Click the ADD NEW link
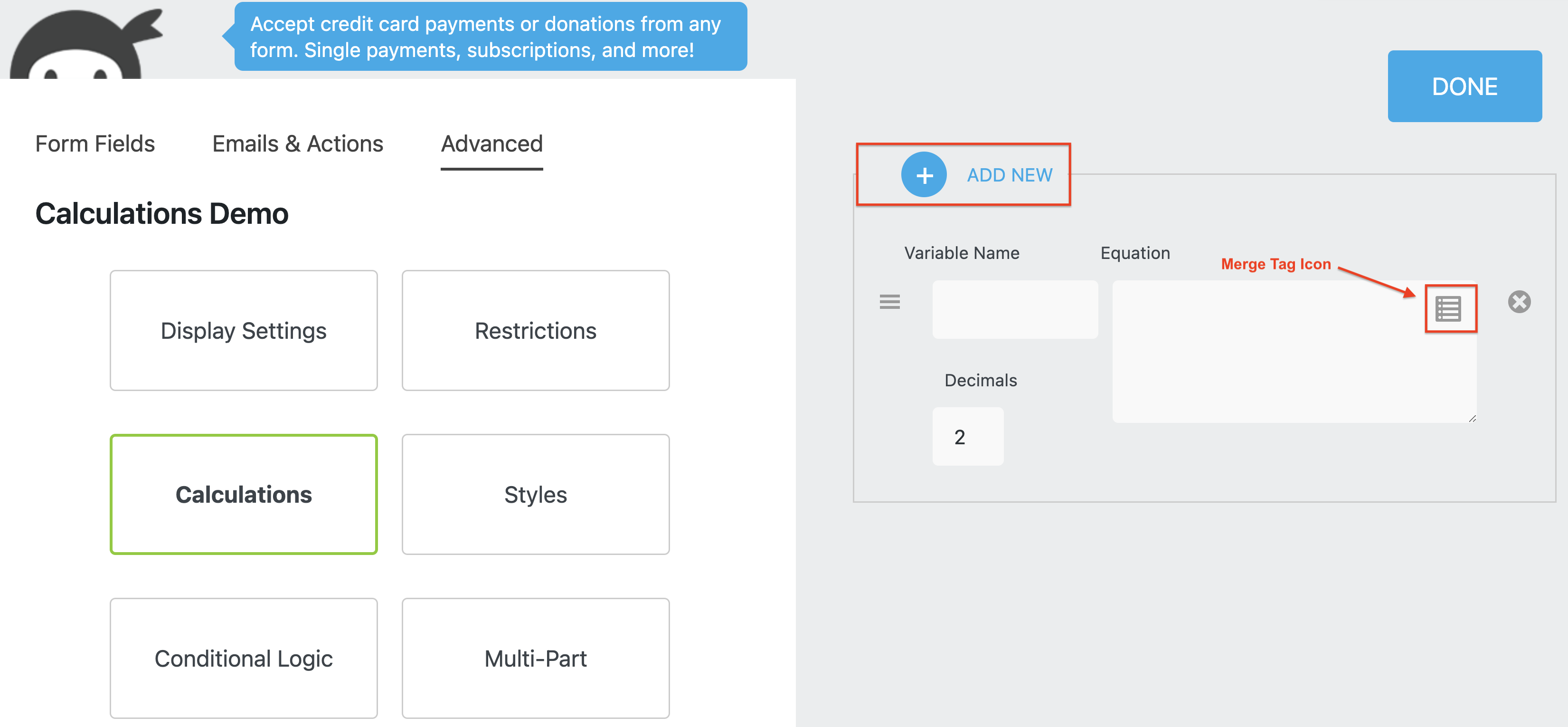This screenshot has width=1568, height=727. pos(1009,175)
